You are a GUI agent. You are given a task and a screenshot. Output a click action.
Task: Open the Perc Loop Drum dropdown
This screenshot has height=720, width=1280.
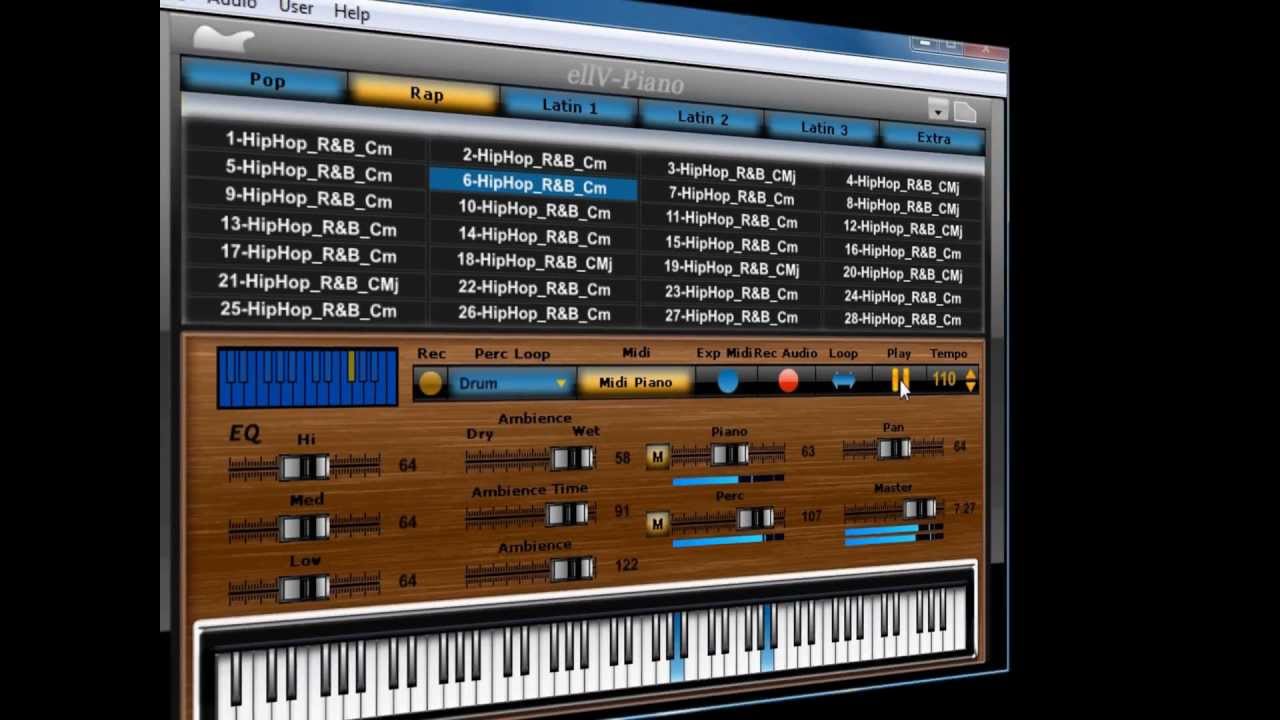511,383
